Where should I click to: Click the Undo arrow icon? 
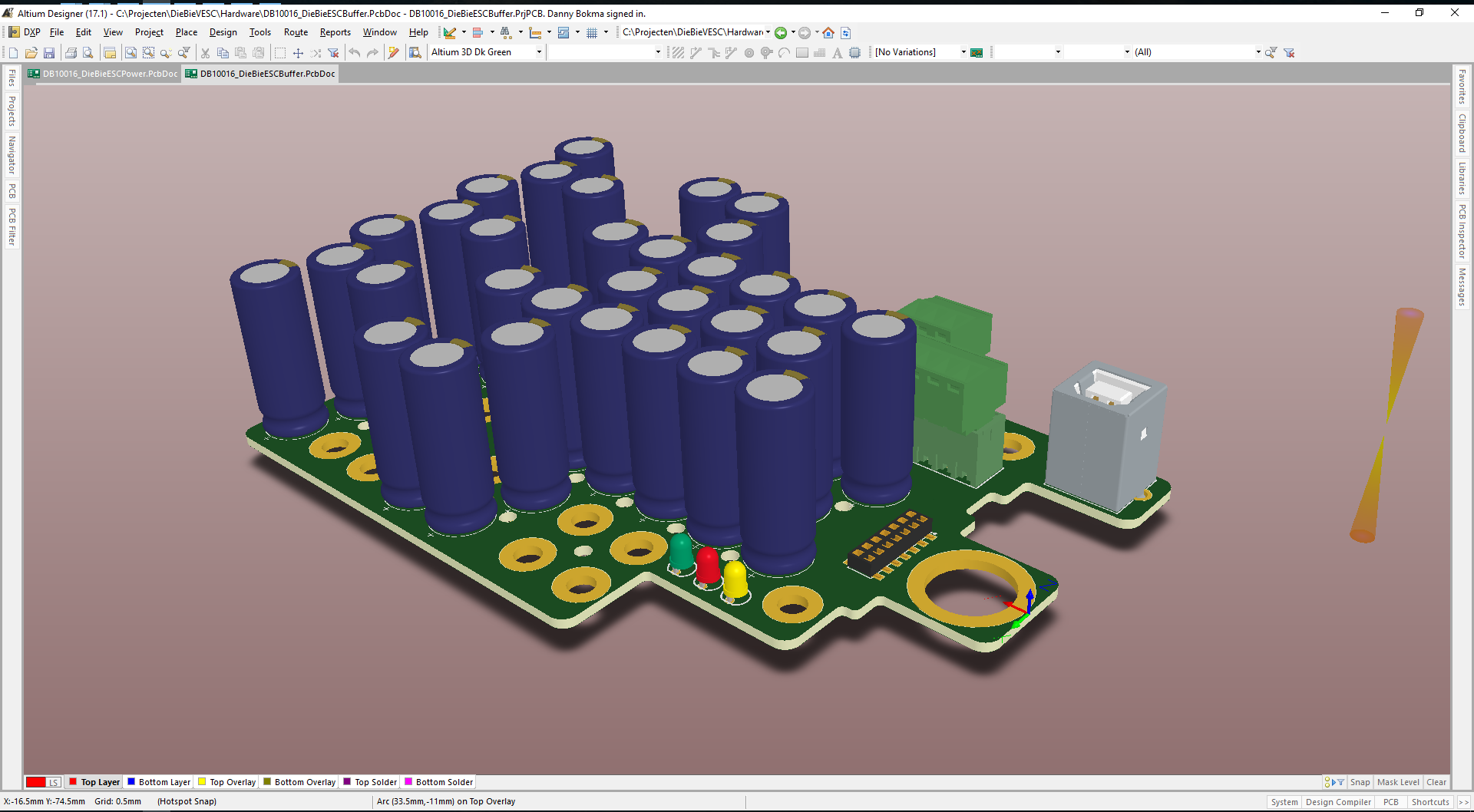click(x=355, y=53)
